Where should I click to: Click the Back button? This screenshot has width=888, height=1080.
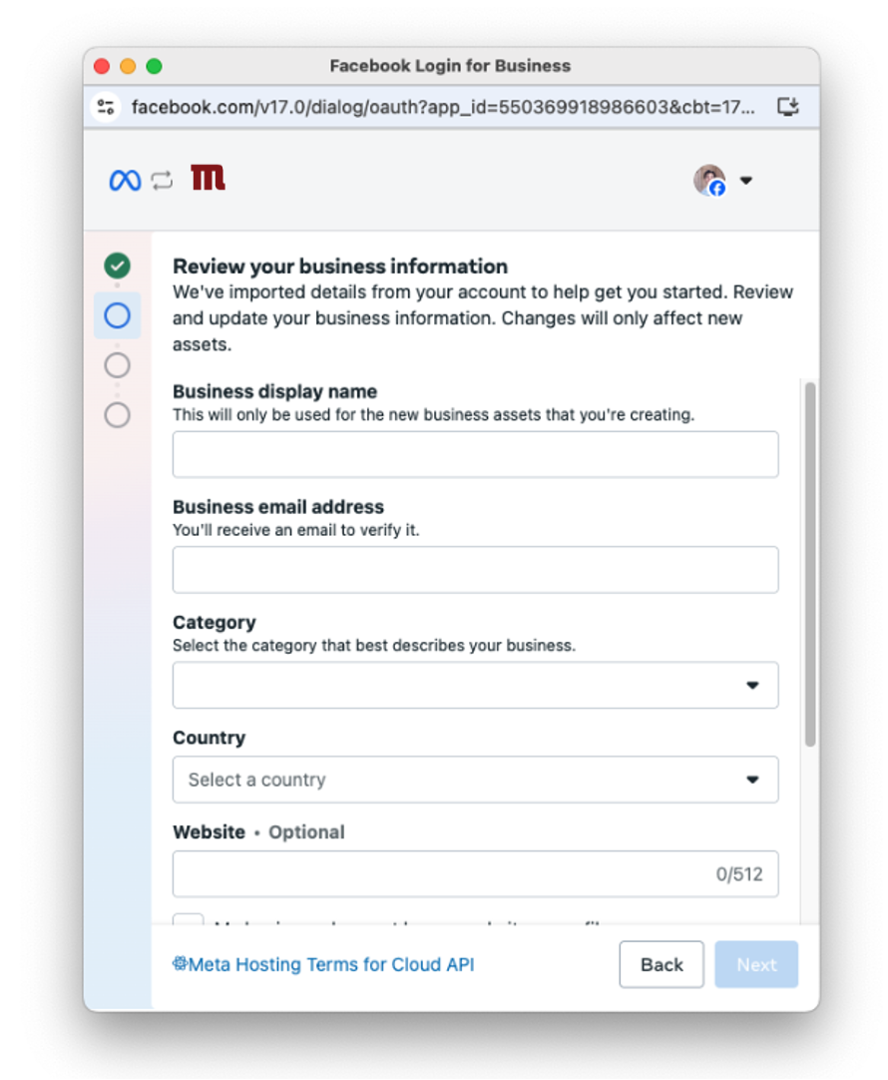point(661,964)
